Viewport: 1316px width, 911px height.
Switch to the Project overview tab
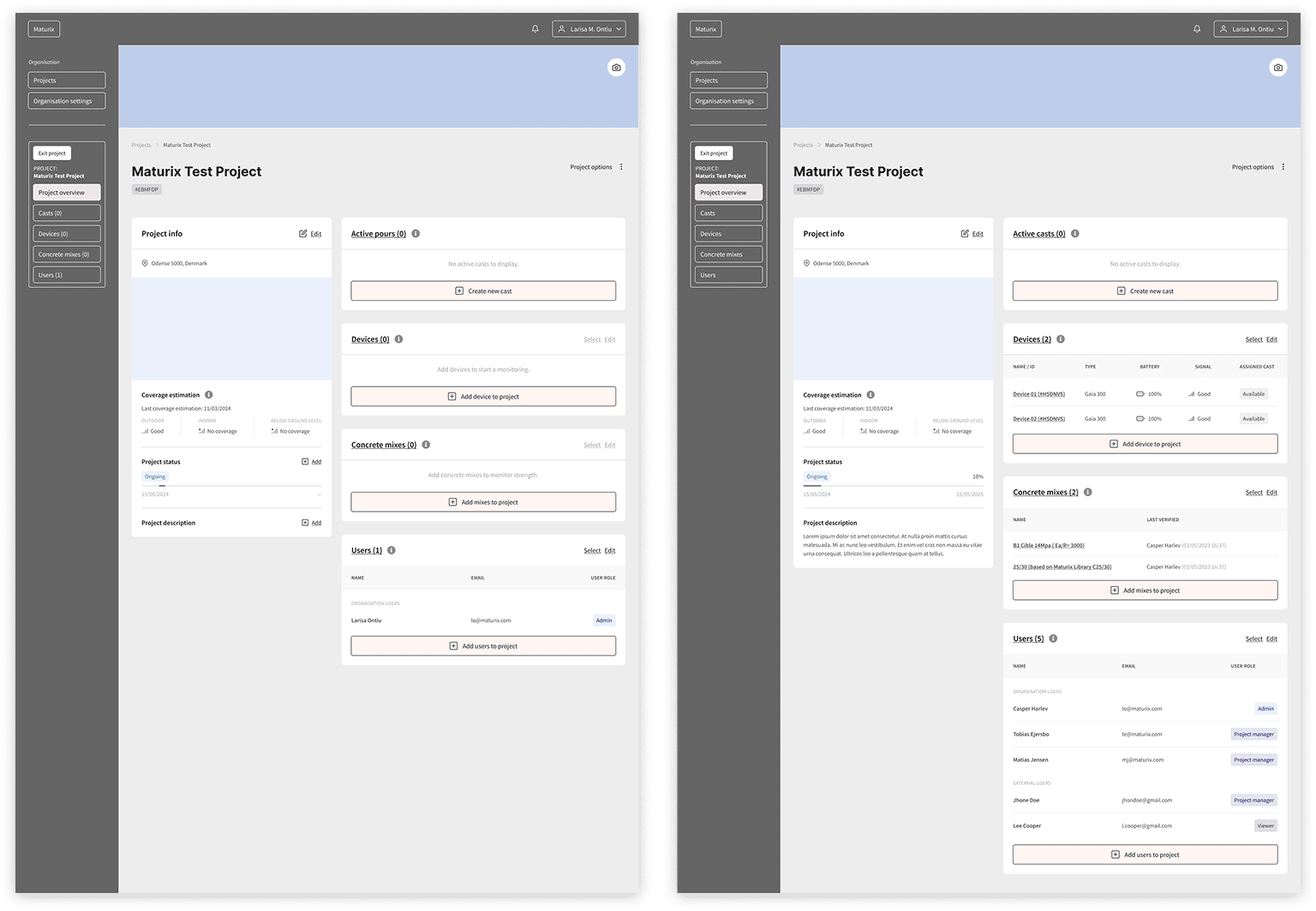tap(66, 192)
